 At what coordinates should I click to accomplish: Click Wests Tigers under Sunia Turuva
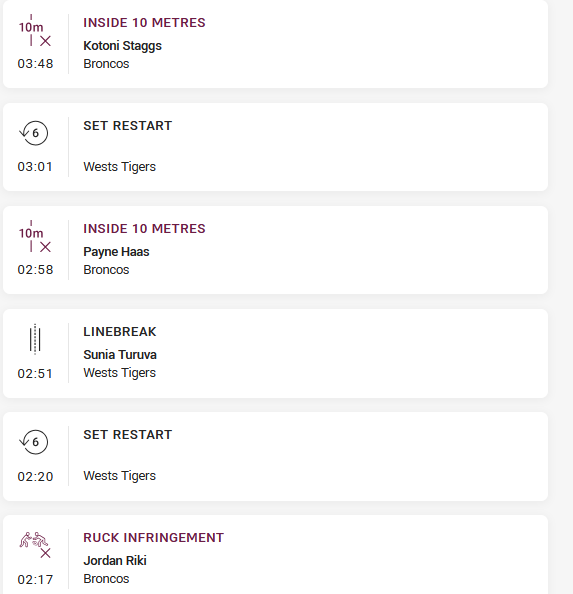pos(119,373)
